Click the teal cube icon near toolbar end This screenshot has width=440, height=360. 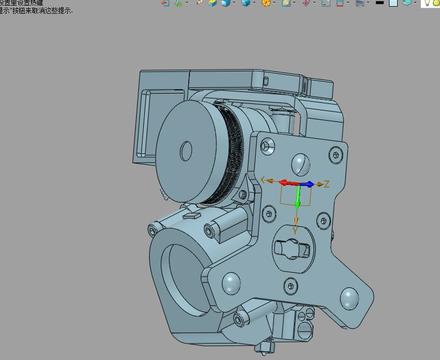[407, 3]
